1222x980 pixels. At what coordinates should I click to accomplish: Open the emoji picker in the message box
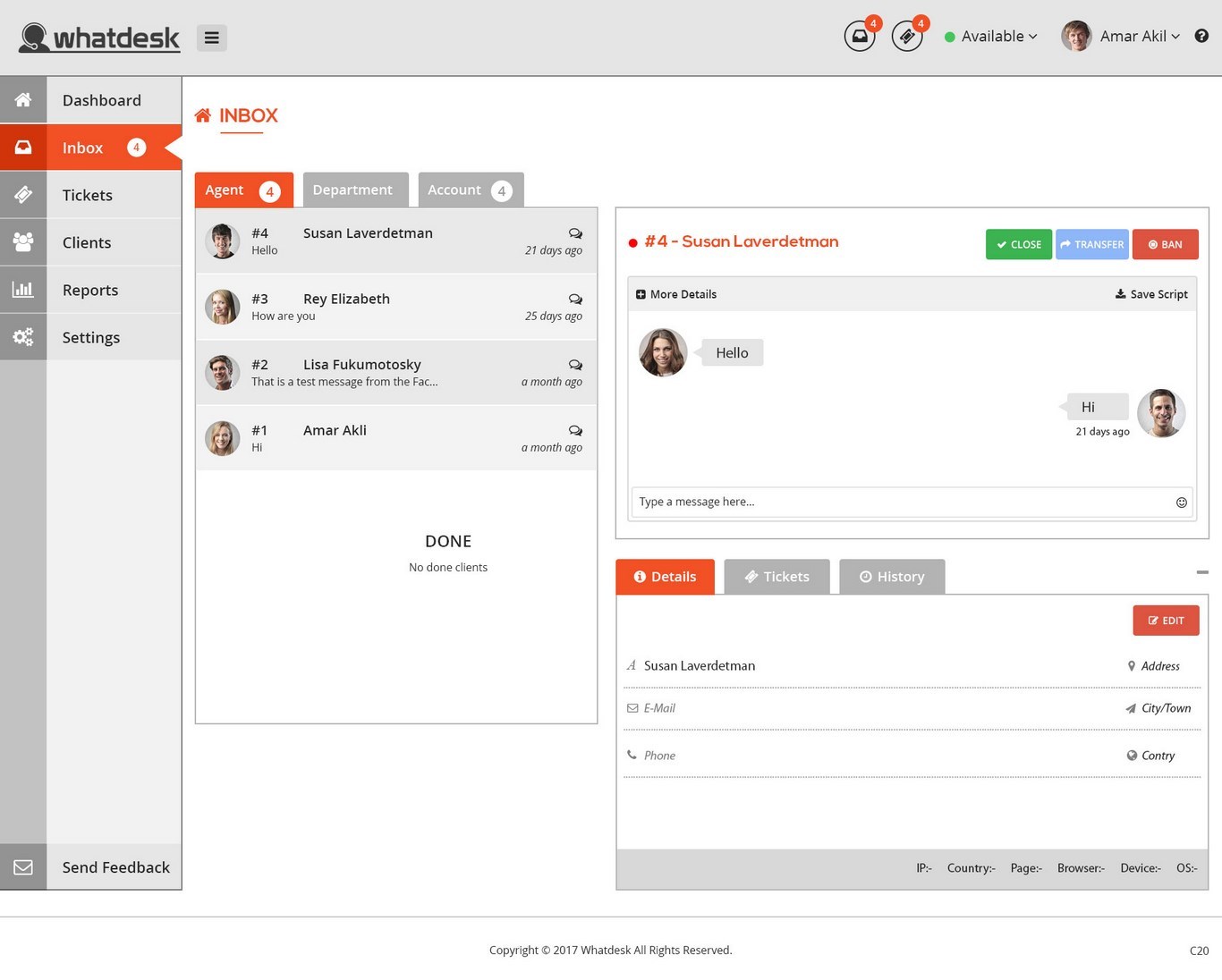(x=1182, y=502)
